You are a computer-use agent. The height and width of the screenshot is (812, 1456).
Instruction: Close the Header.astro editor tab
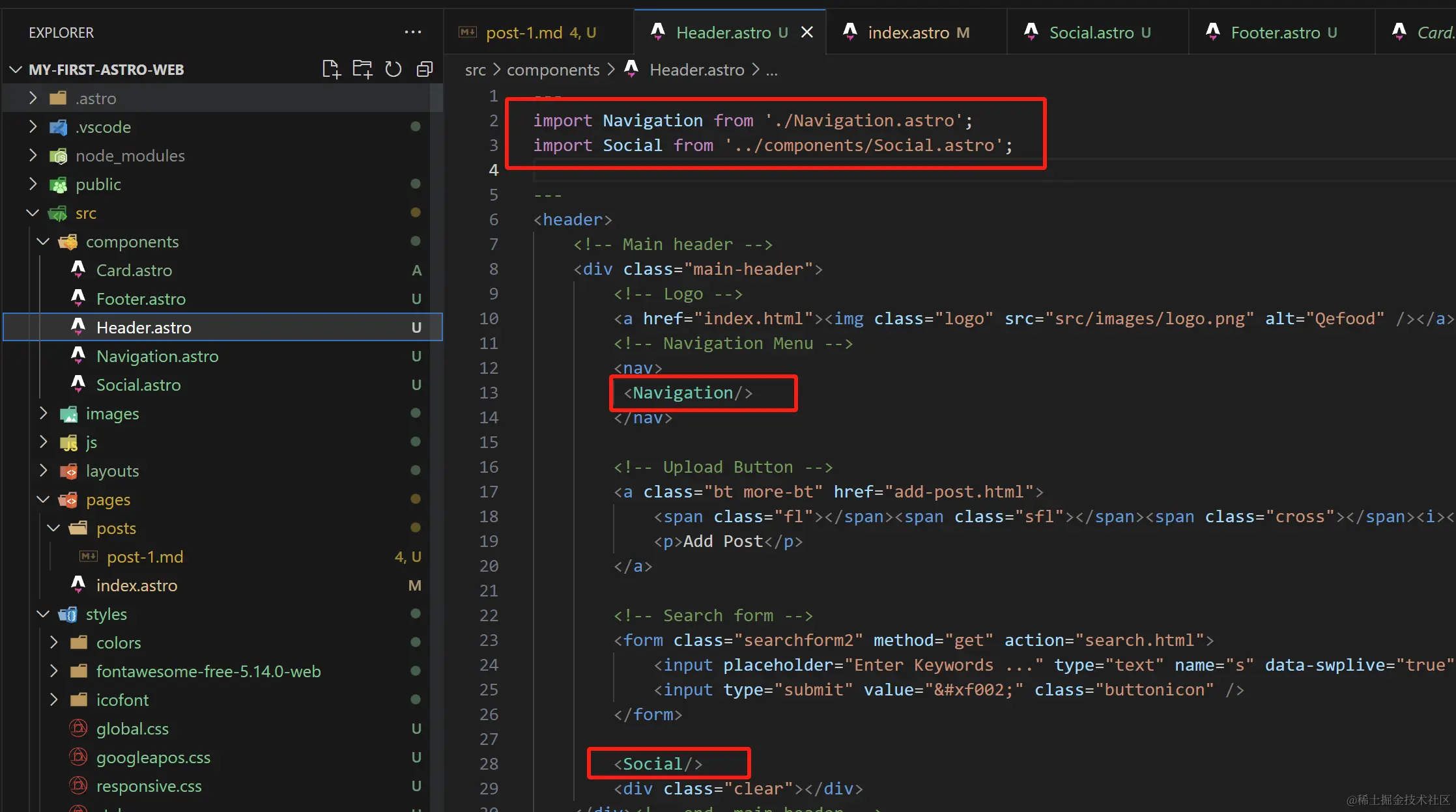807,33
